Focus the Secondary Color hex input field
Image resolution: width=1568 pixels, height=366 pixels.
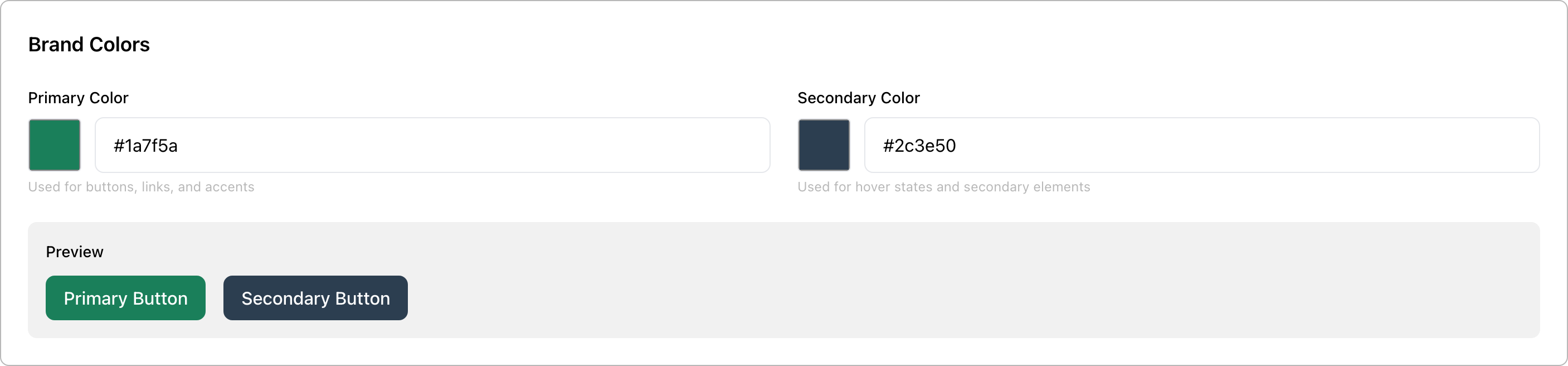[1201, 145]
